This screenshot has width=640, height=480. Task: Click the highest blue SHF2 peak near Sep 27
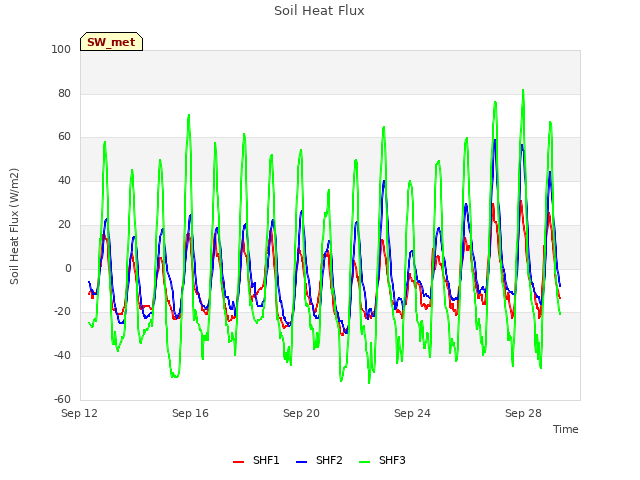tap(495, 140)
